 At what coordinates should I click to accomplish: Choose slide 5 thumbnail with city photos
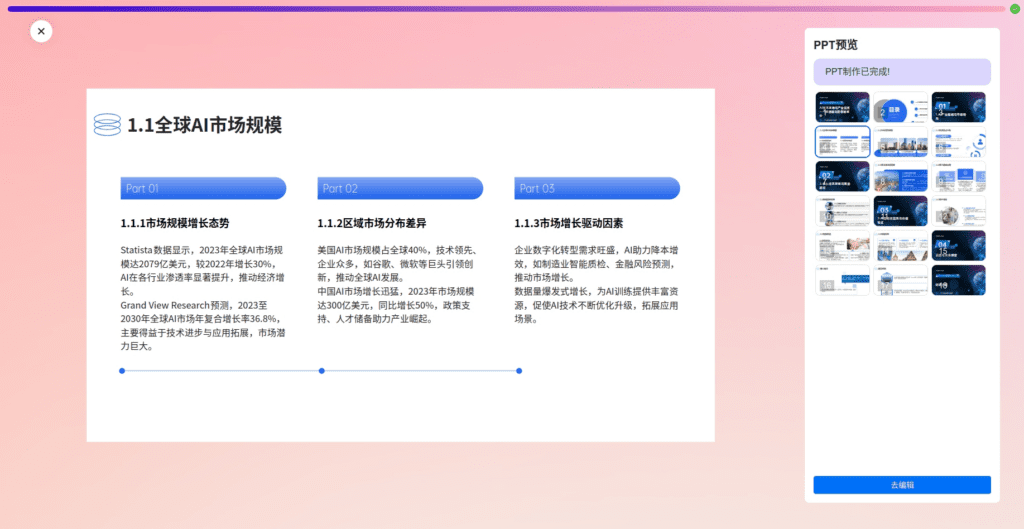900,142
